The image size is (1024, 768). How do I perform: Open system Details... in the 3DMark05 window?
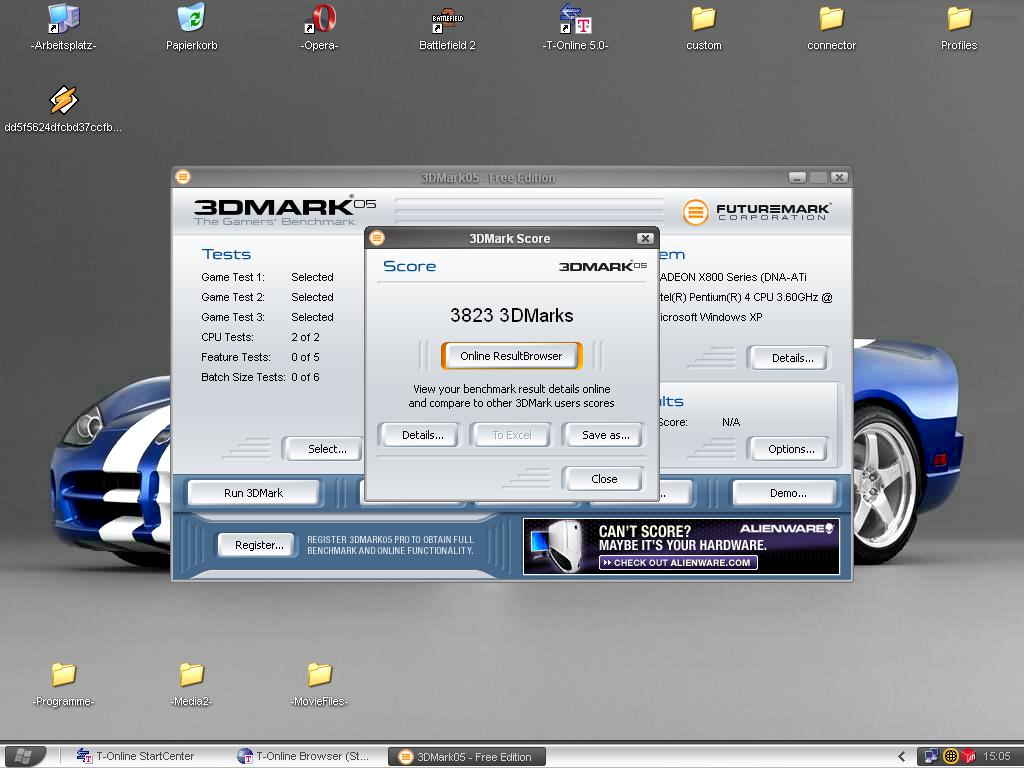(x=789, y=358)
